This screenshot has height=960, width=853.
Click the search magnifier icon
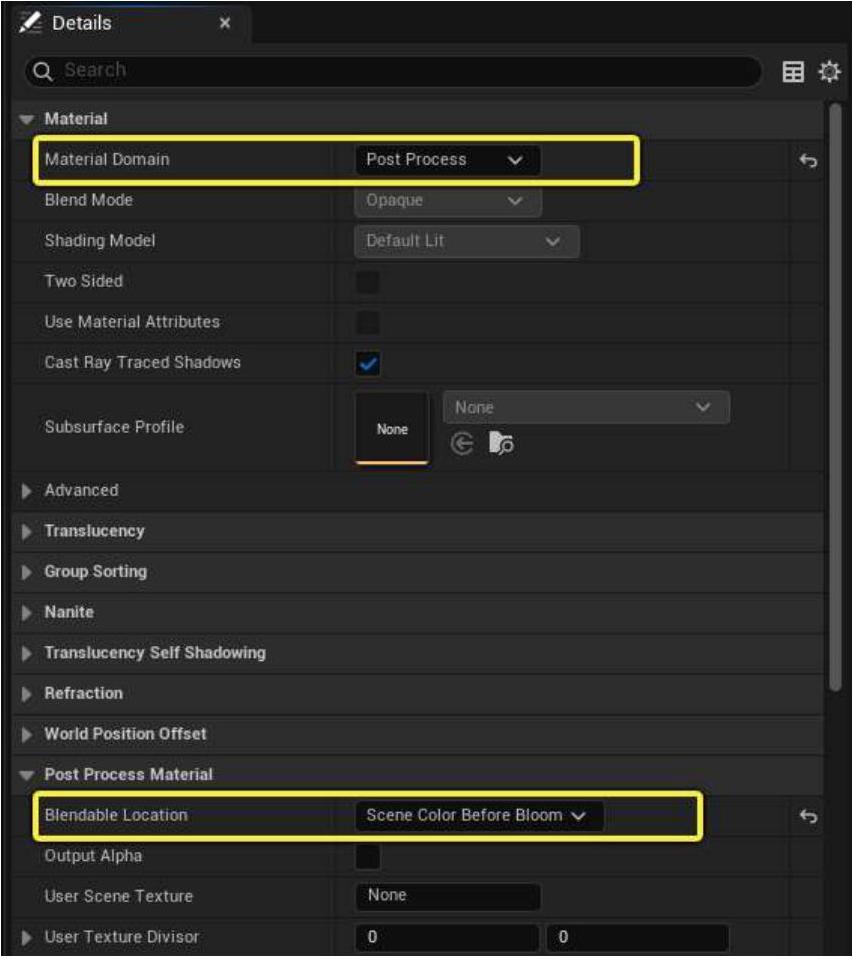tap(43, 71)
